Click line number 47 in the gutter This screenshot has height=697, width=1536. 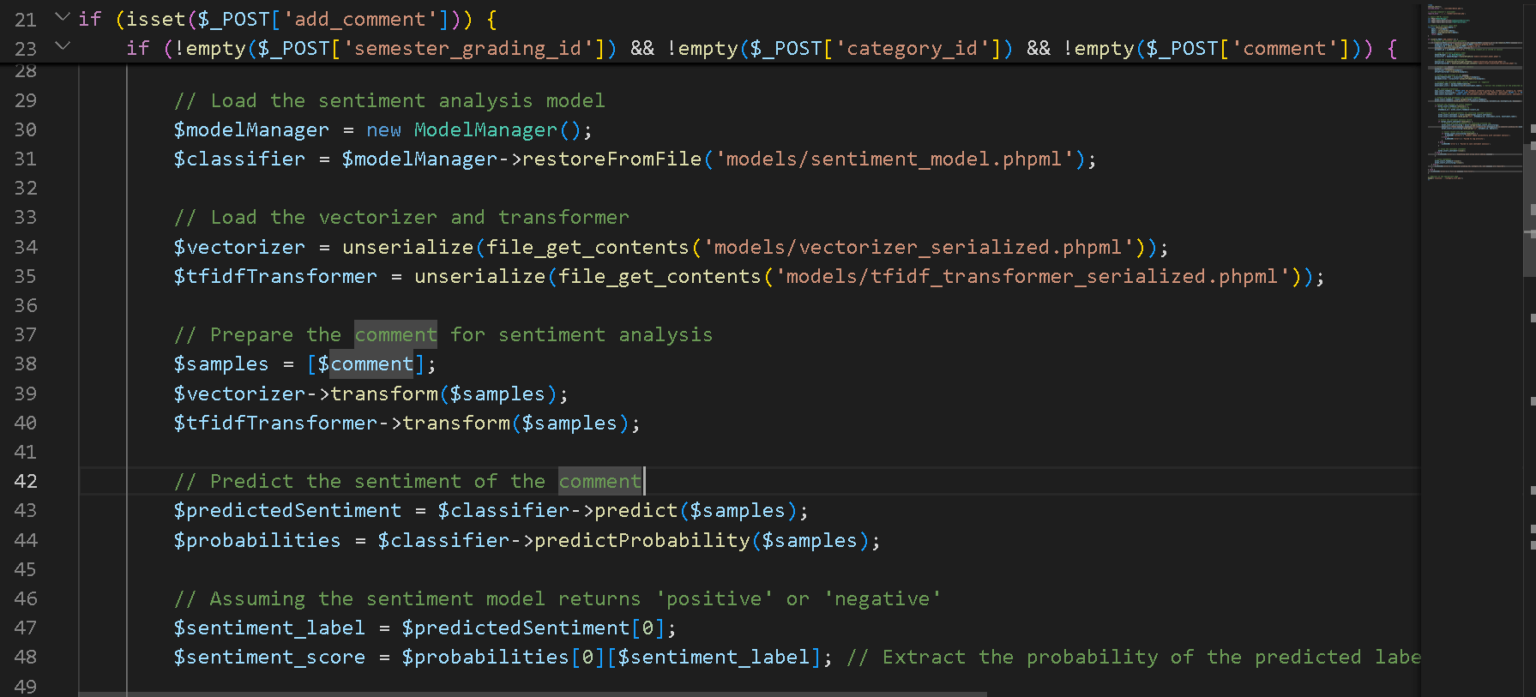point(25,628)
